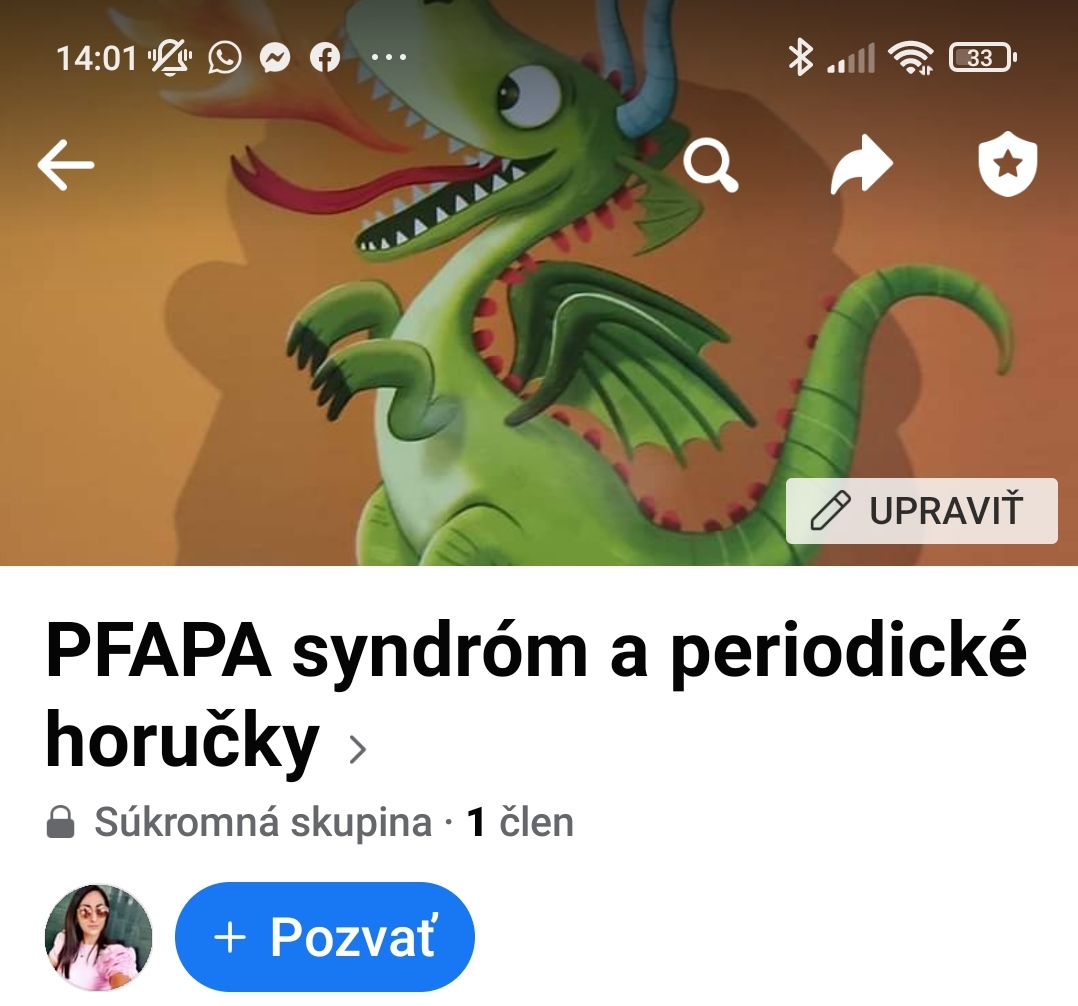Image resolution: width=1078 pixels, height=1006 pixels.
Task: Tap the 1 člen members link
Action: click(x=520, y=822)
